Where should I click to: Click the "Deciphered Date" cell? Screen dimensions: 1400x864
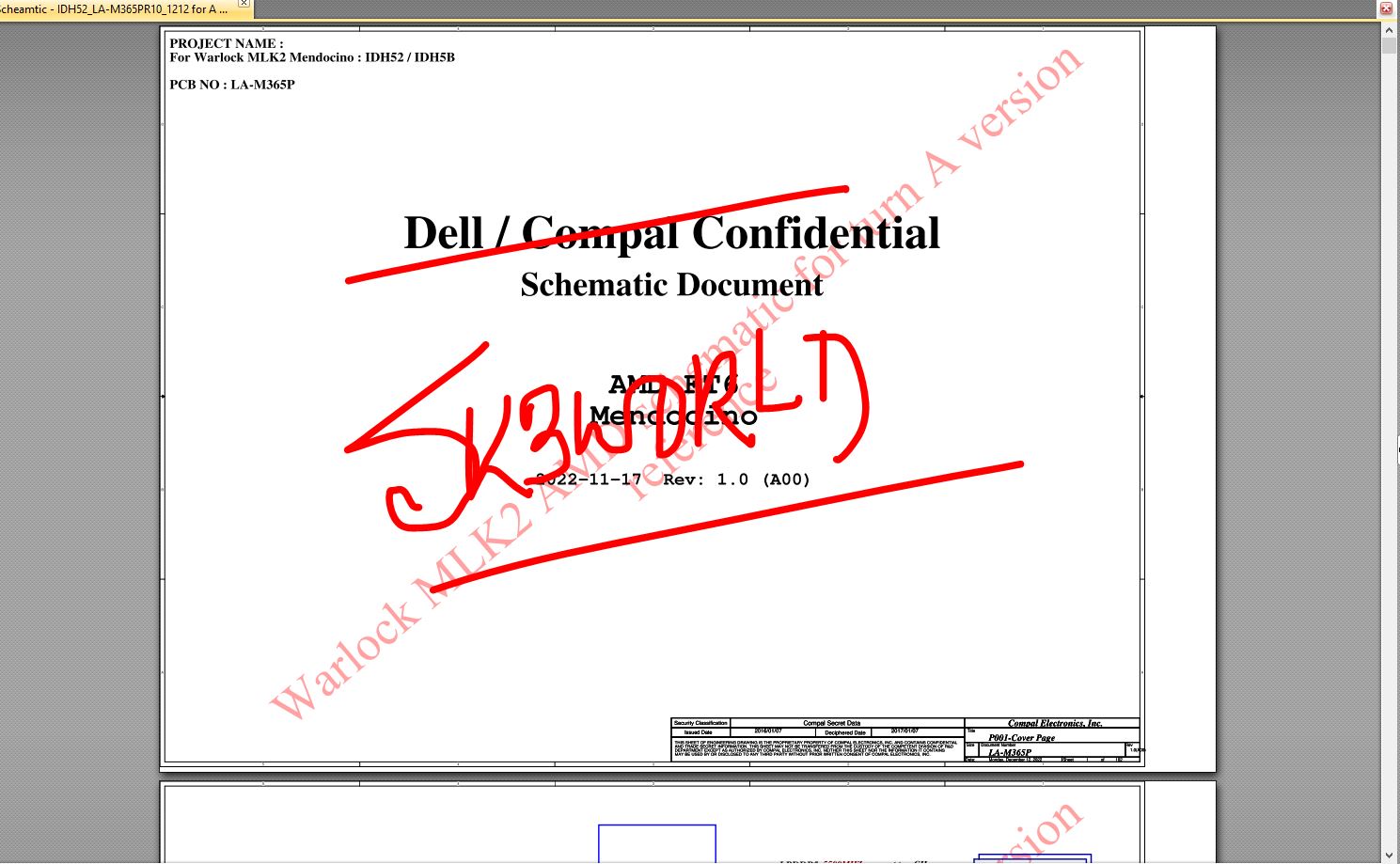tap(844, 732)
